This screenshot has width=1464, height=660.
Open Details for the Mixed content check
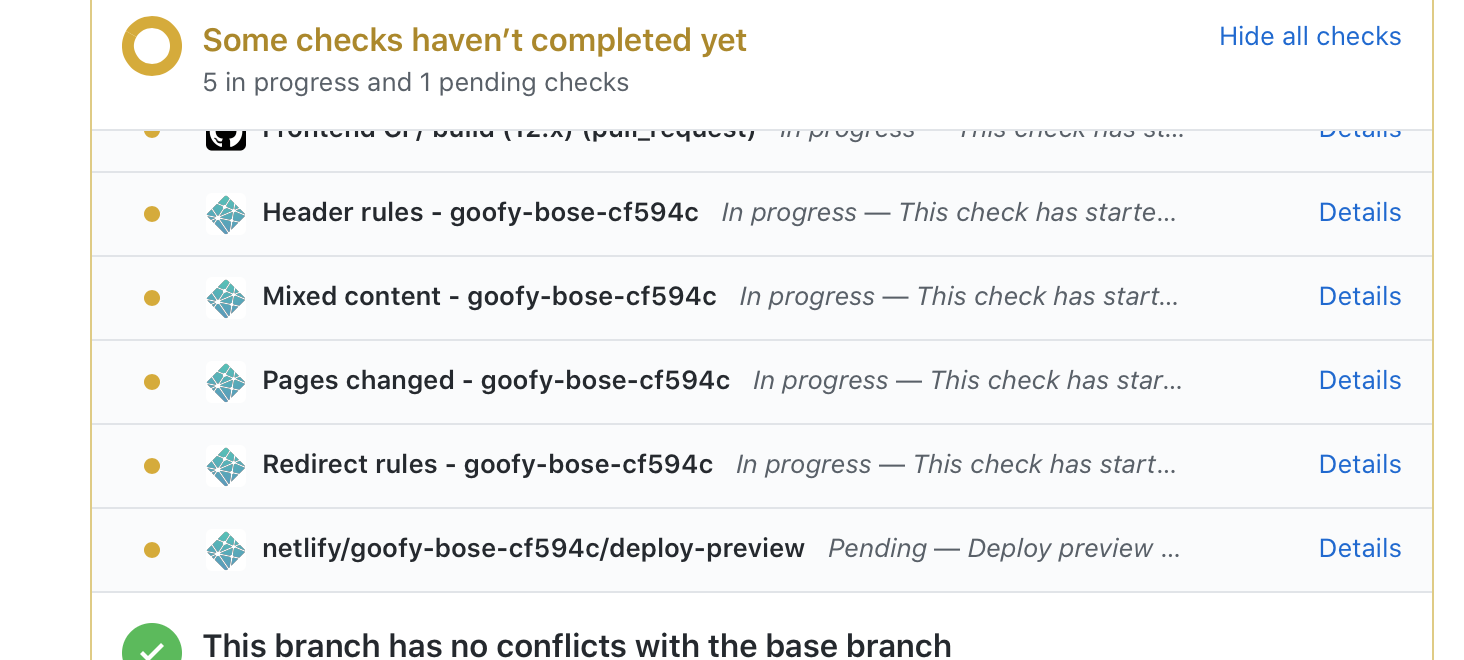point(1360,297)
